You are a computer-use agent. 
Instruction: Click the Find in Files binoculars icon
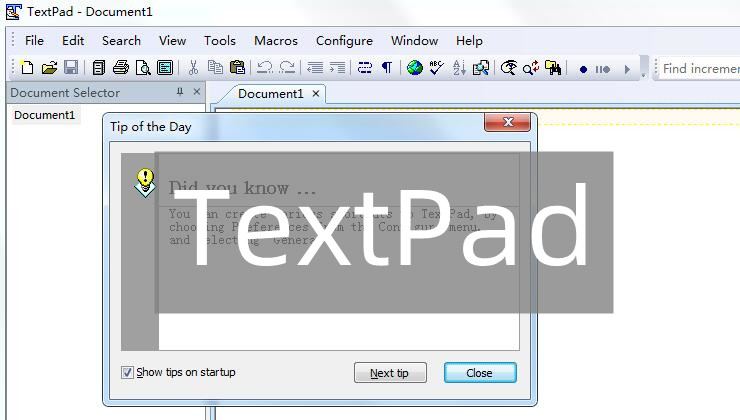[553, 68]
